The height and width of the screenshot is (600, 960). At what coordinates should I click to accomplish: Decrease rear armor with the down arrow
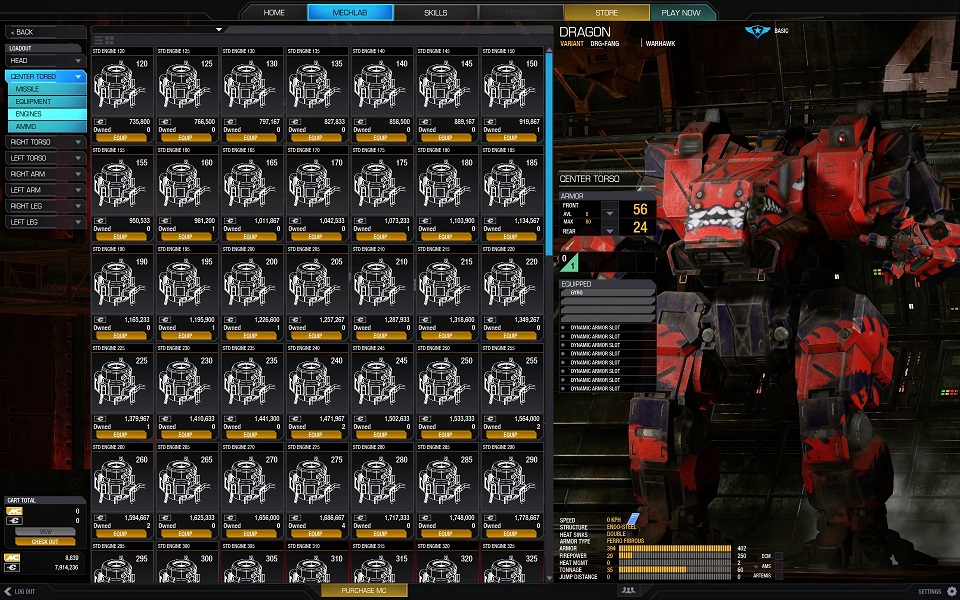(609, 231)
